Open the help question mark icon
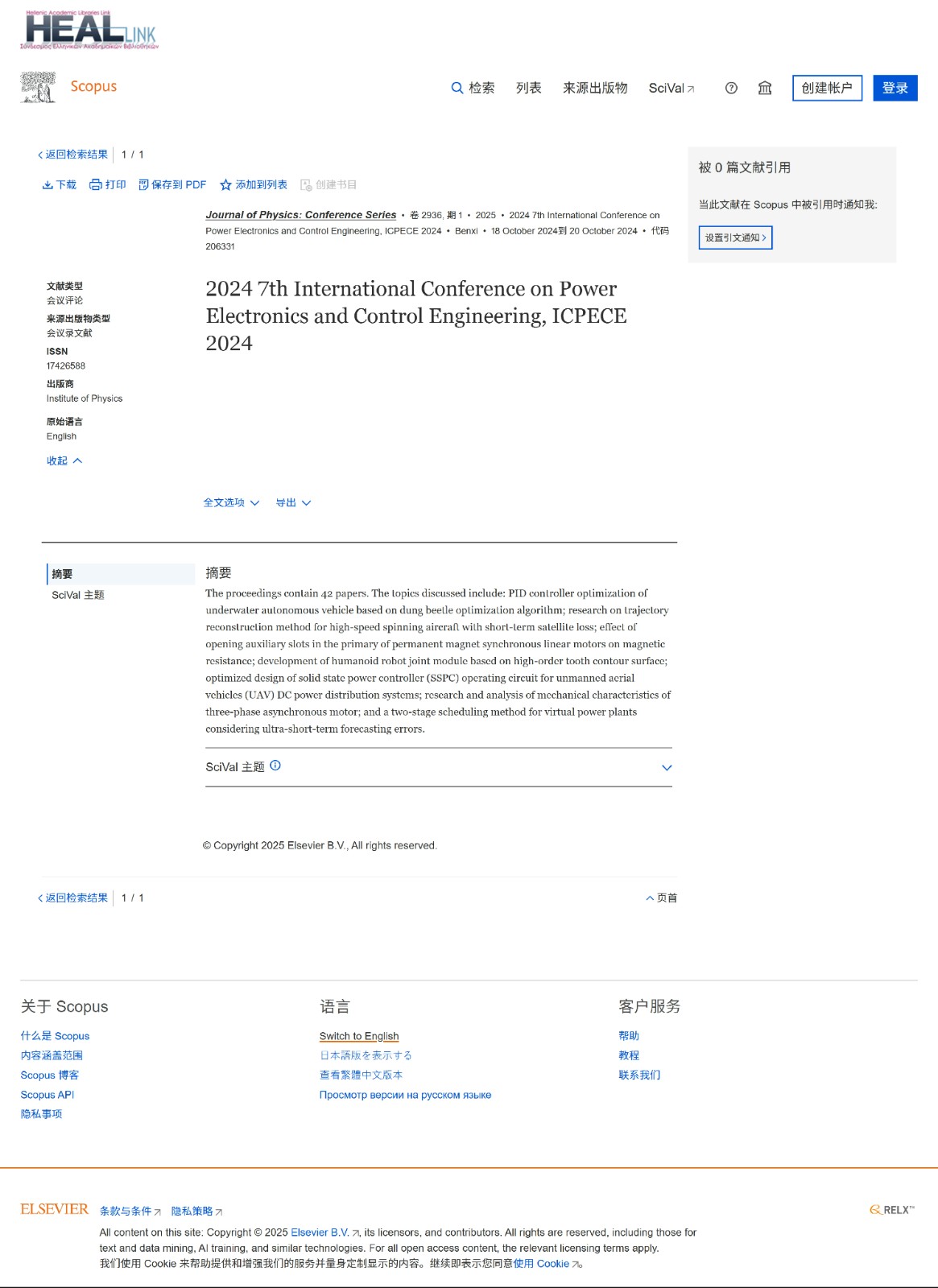The height and width of the screenshot is (1288, 938). point(731,88)
